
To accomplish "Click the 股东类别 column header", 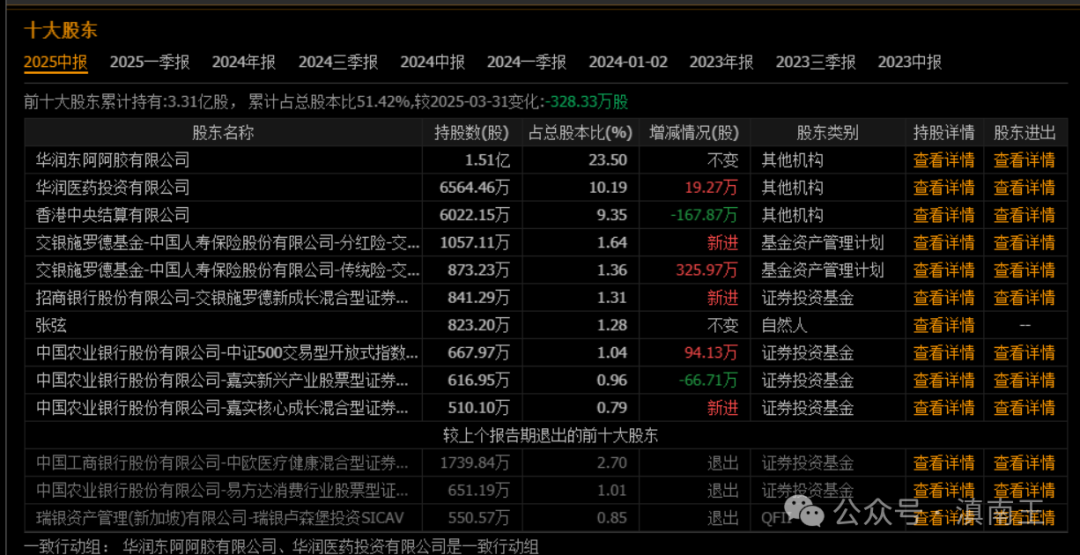I will point(828,133).
